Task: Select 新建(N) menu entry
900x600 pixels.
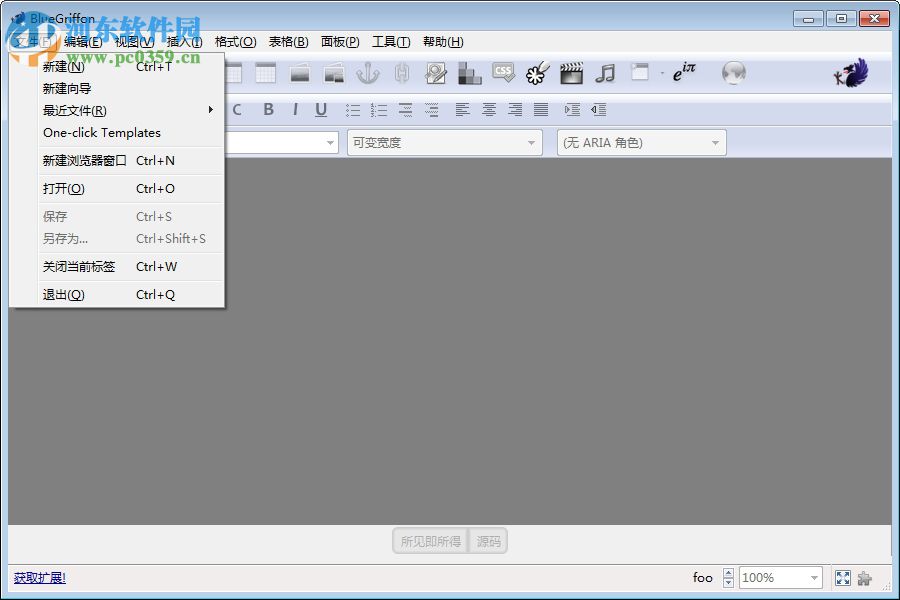Action: pyautogui.click(x=130, y=67)
